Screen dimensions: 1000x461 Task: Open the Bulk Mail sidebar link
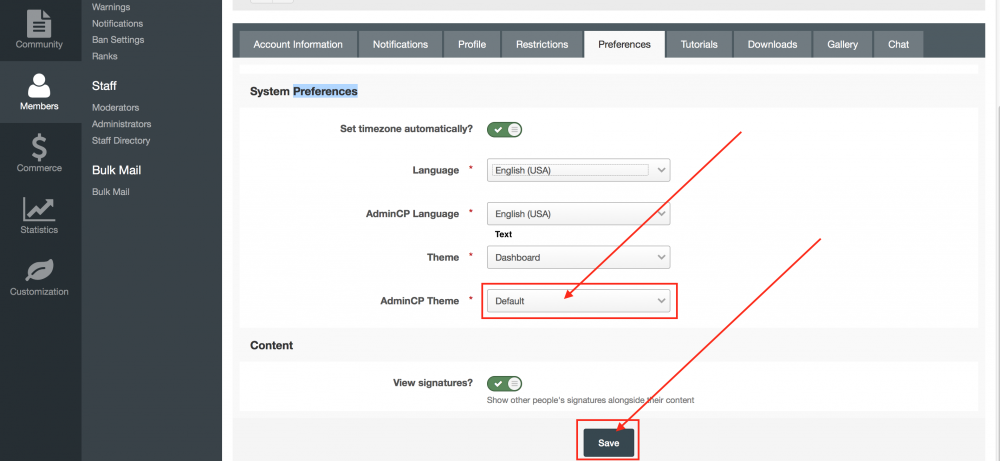(111, 192)
